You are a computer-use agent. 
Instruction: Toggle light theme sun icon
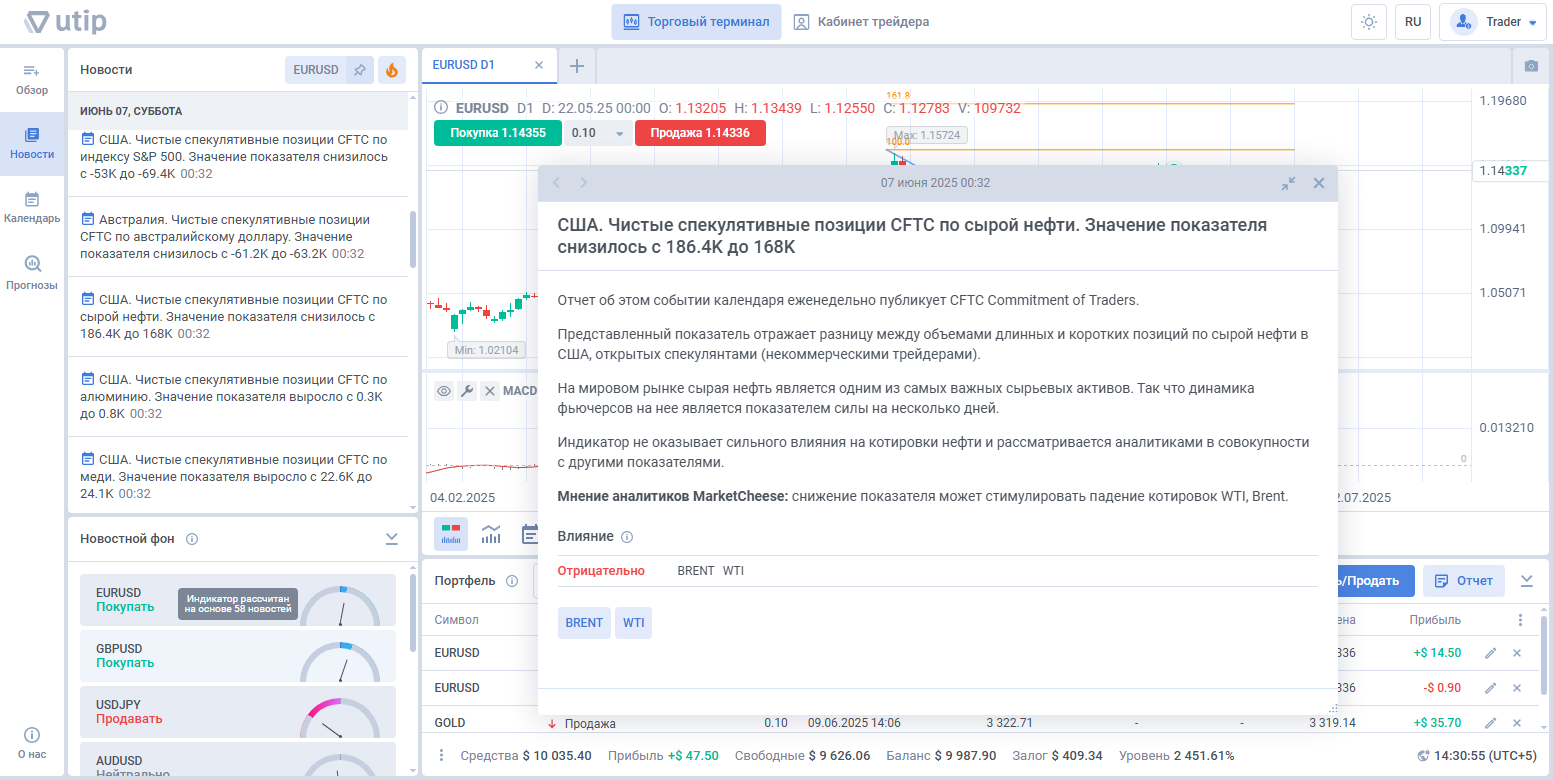(x=1369, y=22)
